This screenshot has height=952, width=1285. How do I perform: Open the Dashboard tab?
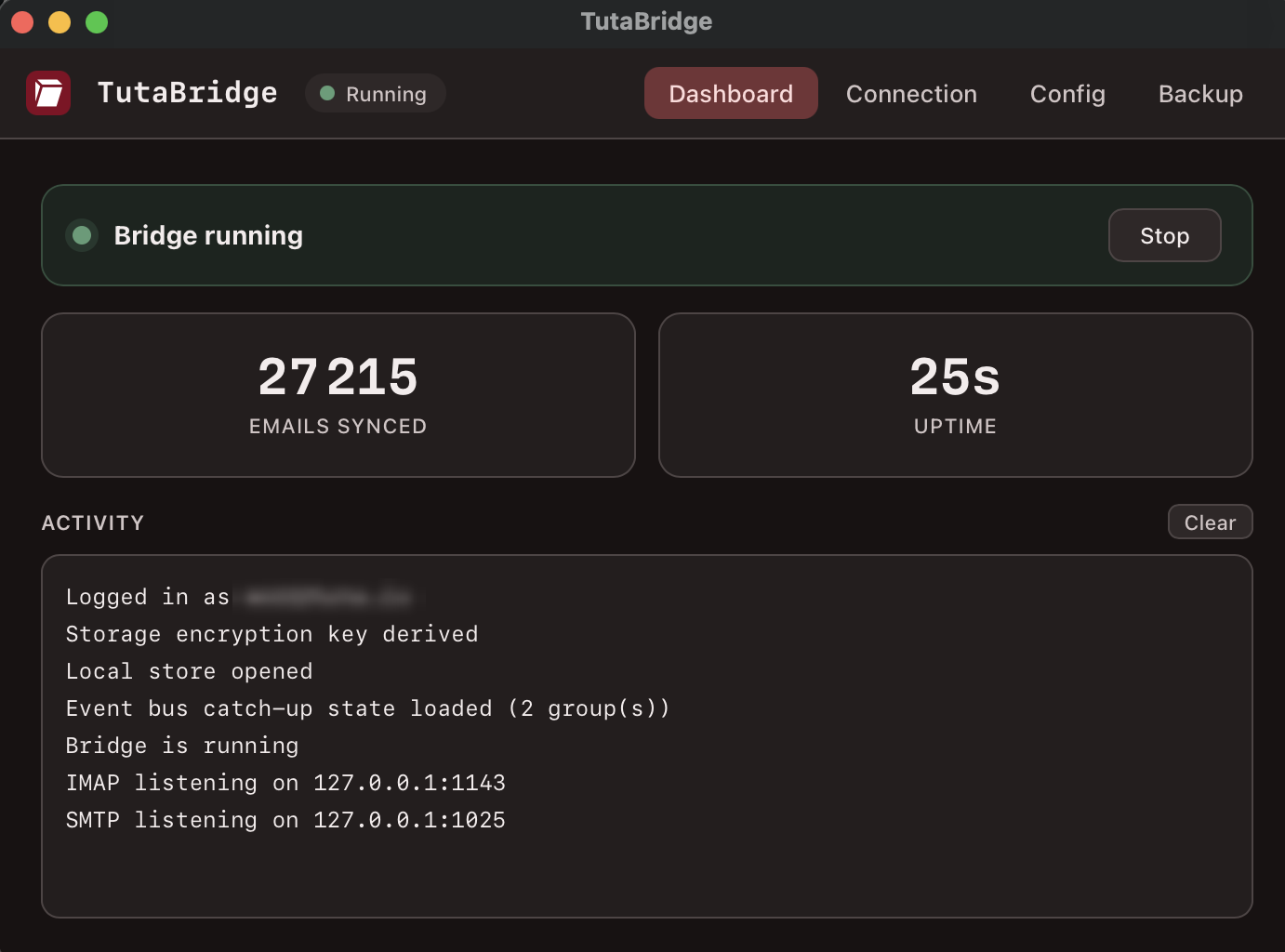[731, 93]
